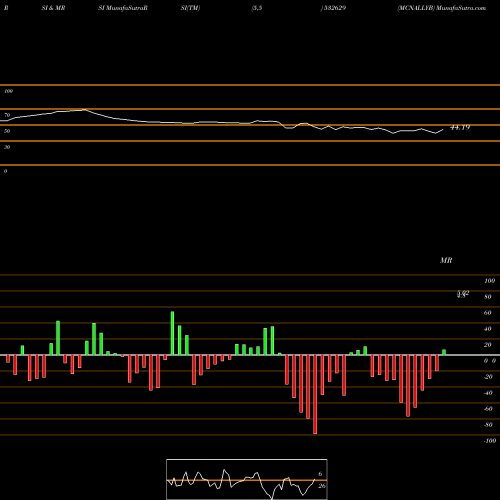Screen dimensions: 500x500
Task: Click the '26' label in mini chart
Action: coord(321,486)
